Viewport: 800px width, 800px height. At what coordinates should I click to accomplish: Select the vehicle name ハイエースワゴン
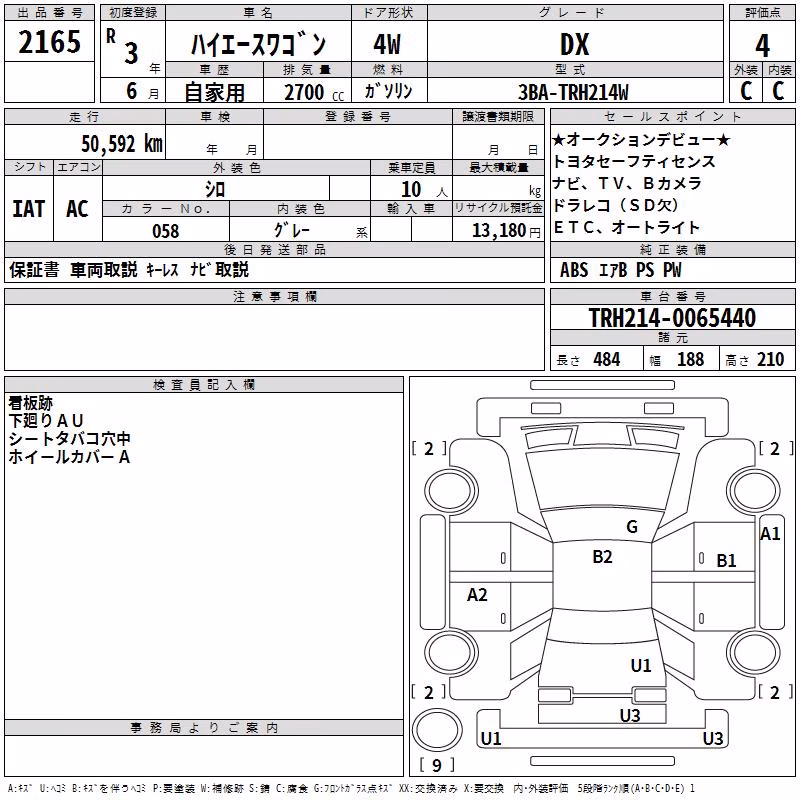258,44
